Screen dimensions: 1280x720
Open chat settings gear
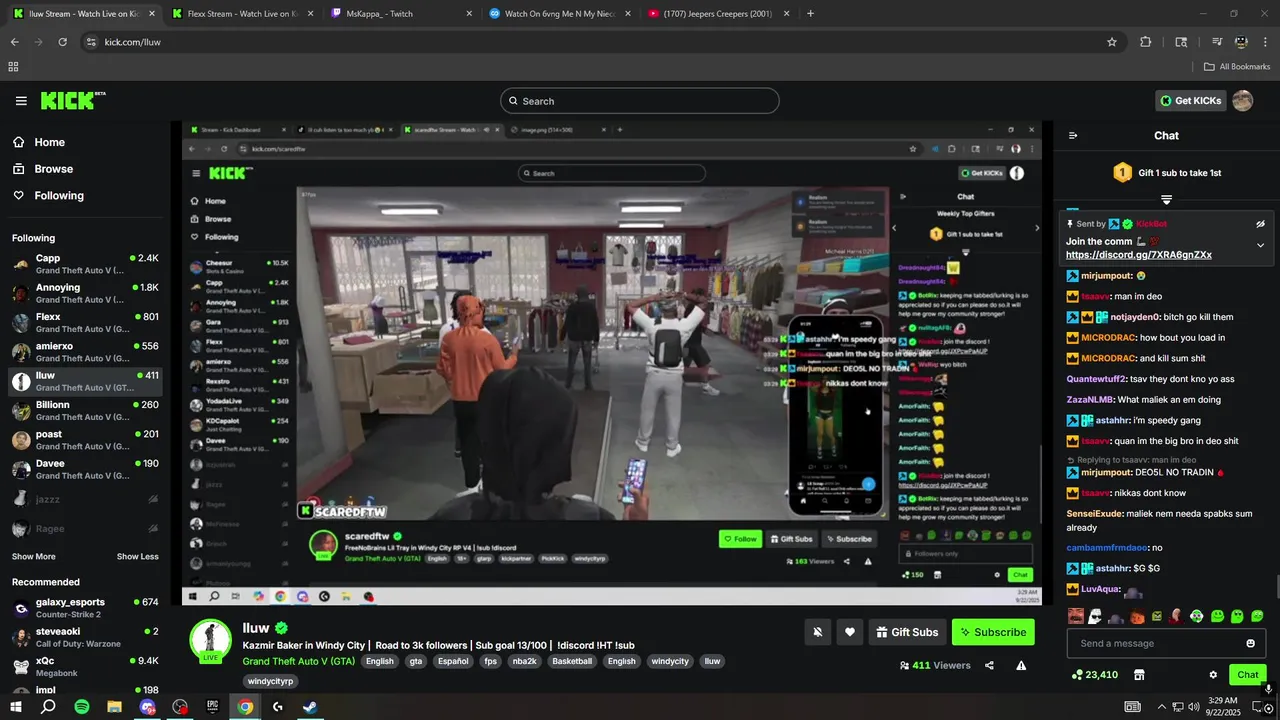click(x=1213, y=675)
